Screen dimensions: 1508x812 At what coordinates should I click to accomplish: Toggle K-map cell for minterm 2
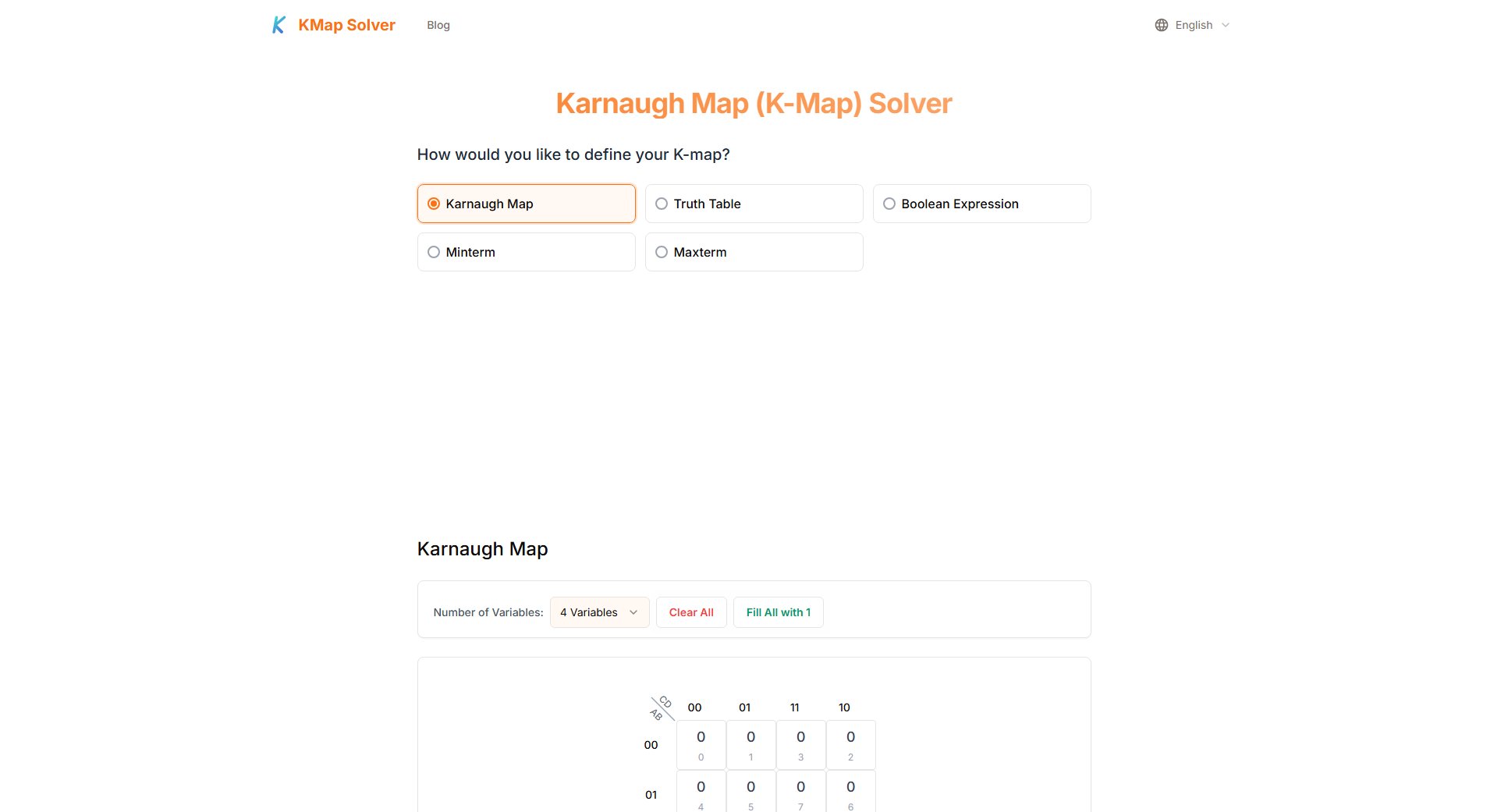point(850,745)
